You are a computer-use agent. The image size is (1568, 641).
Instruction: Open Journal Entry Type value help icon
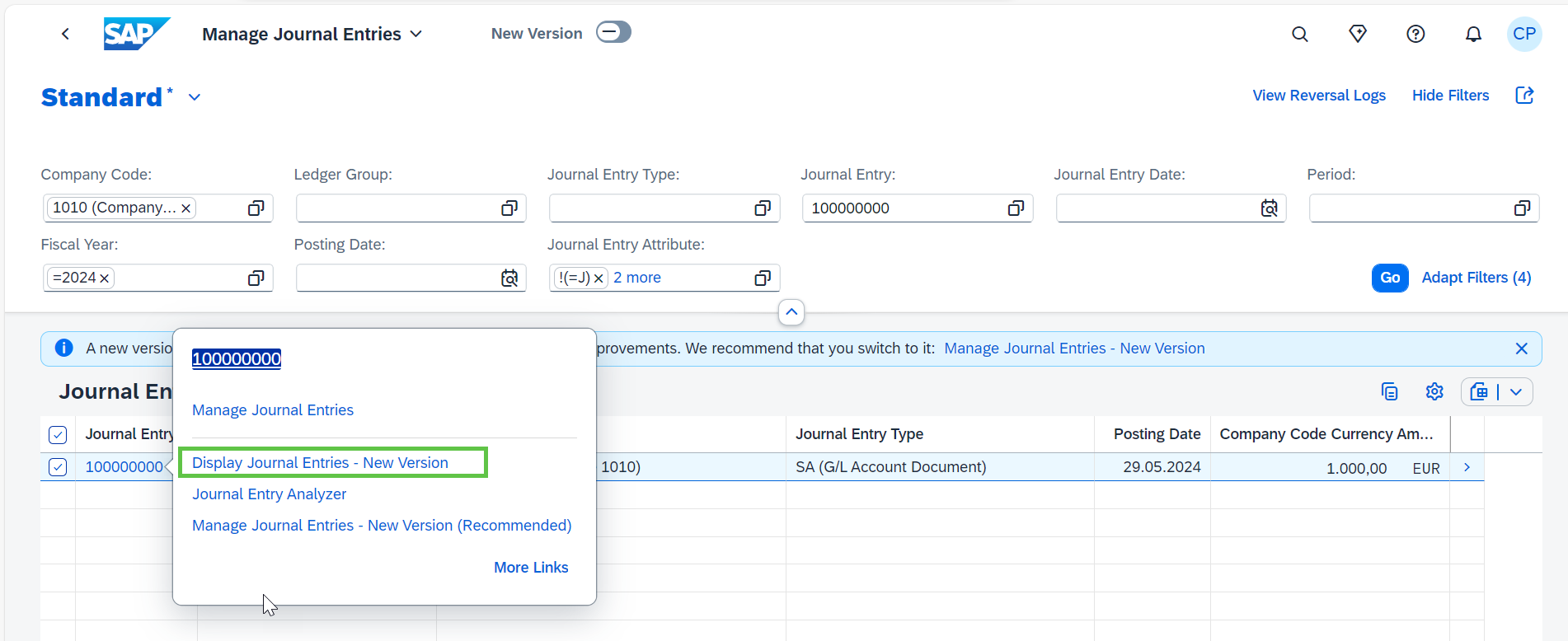coord(763,208)
